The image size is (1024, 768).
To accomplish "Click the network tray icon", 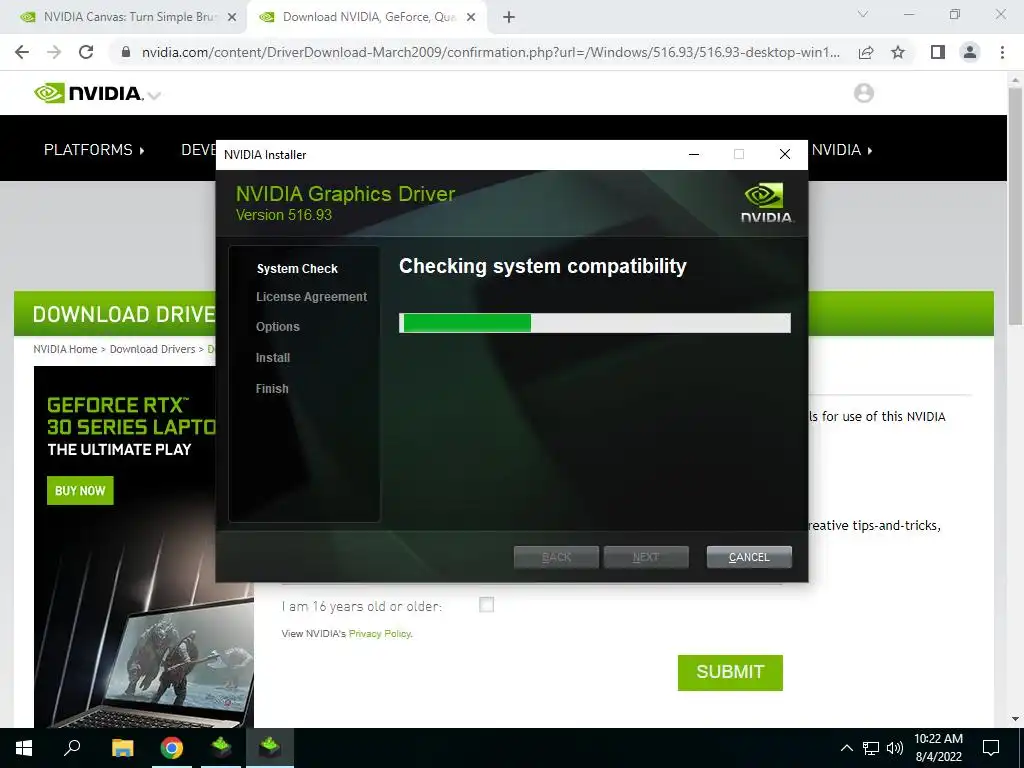I will pyautogui.click(x=871, y=748).
